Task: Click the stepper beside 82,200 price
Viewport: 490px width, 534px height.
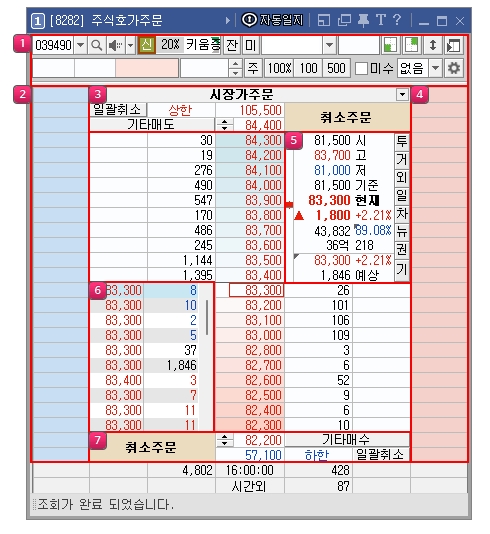Action: [x=224, y=440]
